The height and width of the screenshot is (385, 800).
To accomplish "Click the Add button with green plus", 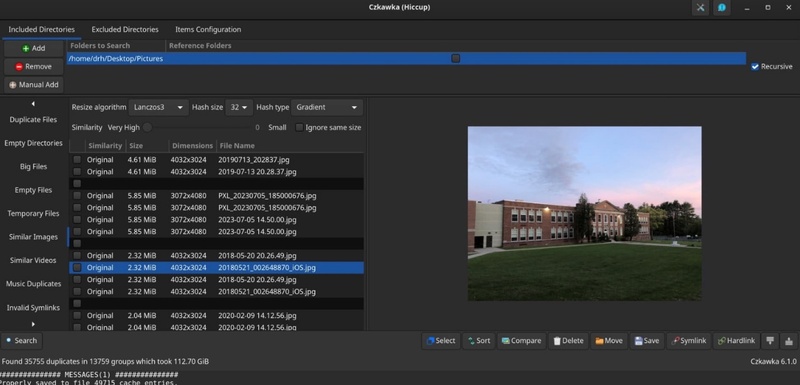I will (34, 48).
